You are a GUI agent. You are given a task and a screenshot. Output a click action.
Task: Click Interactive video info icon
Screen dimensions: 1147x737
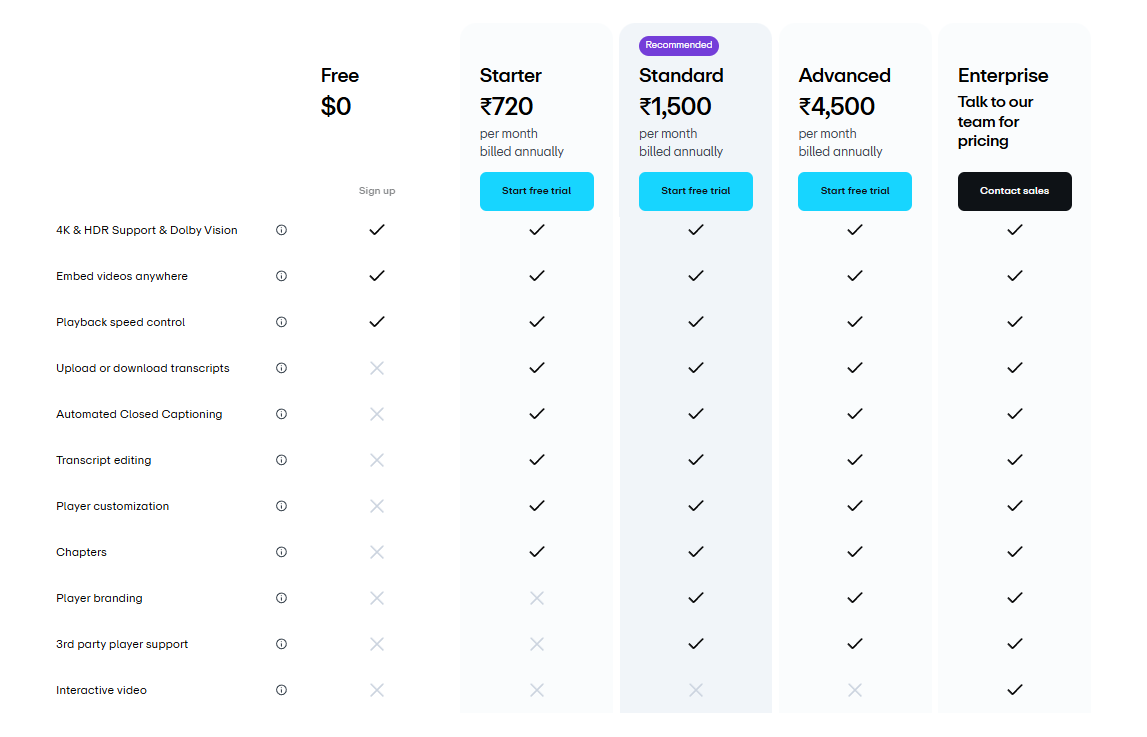pos(281,691)
